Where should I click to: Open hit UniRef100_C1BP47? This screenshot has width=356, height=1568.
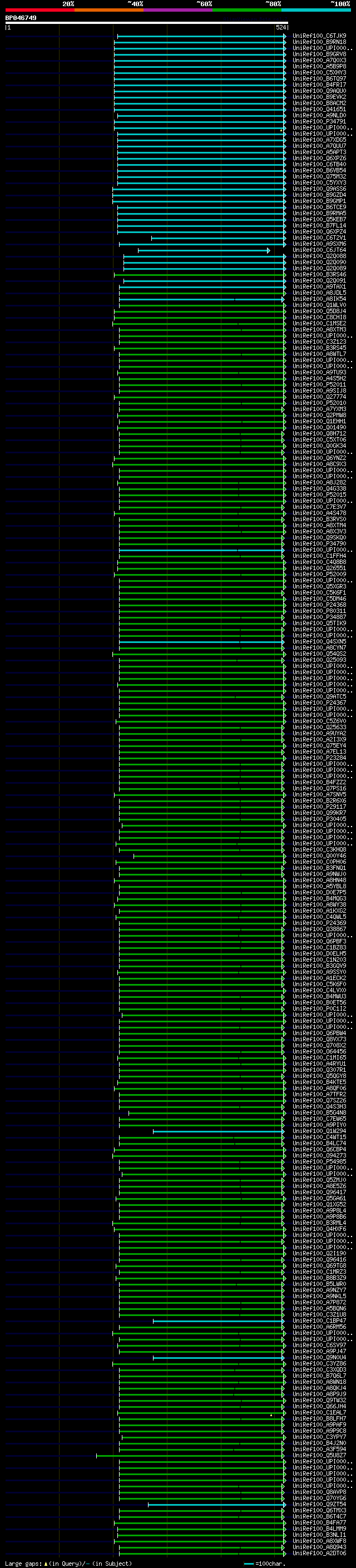click(319, 1320)
